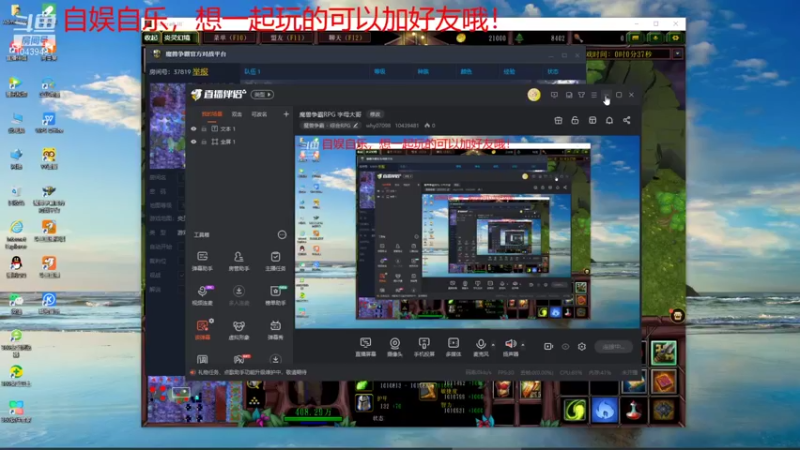
Task: Expand microphone volume arrow
Action: pyautogui.click(x=493, y=345)
